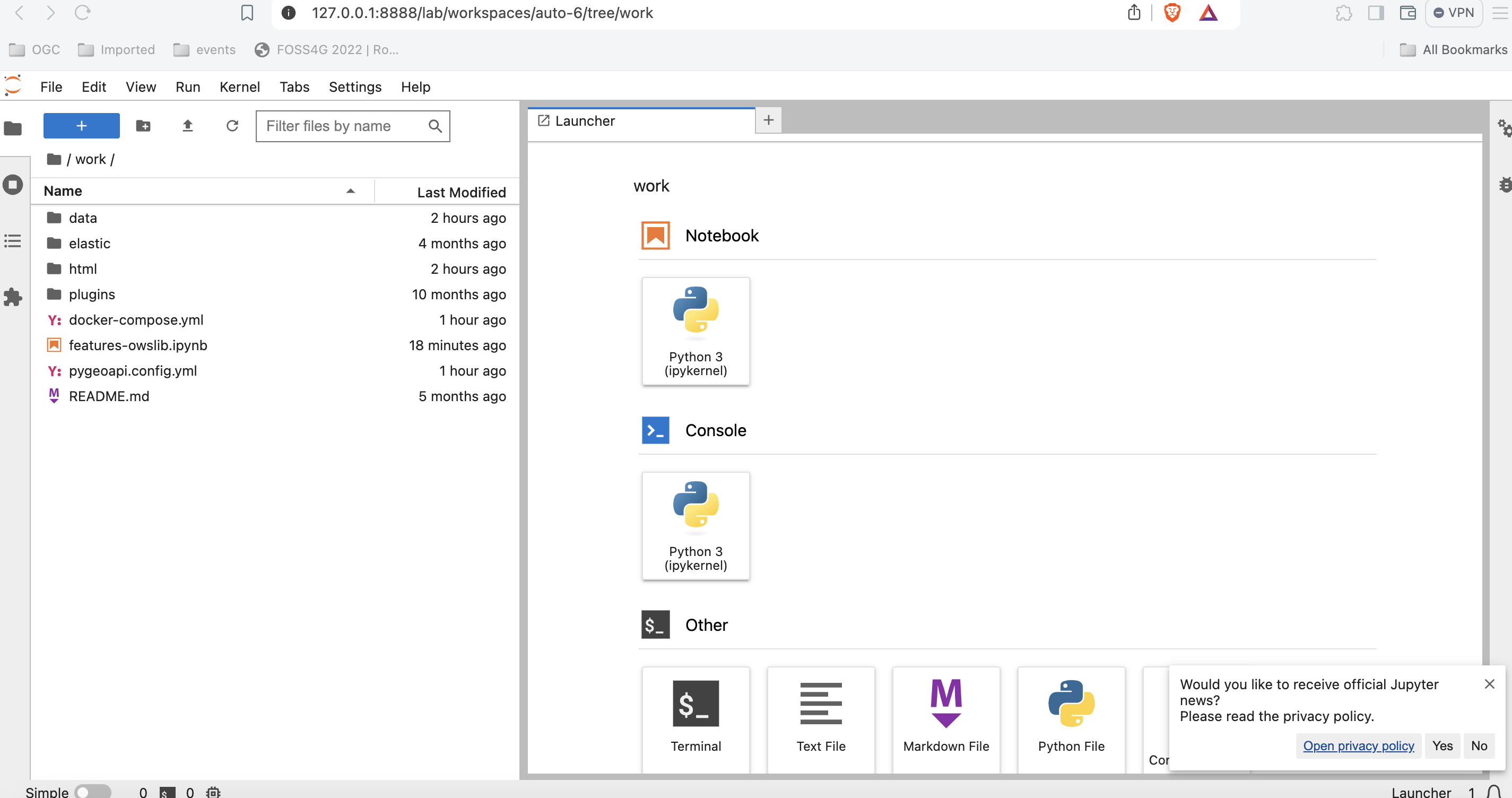
Task: Open the Table of Contents sidebar
Action: coord(13,241)
